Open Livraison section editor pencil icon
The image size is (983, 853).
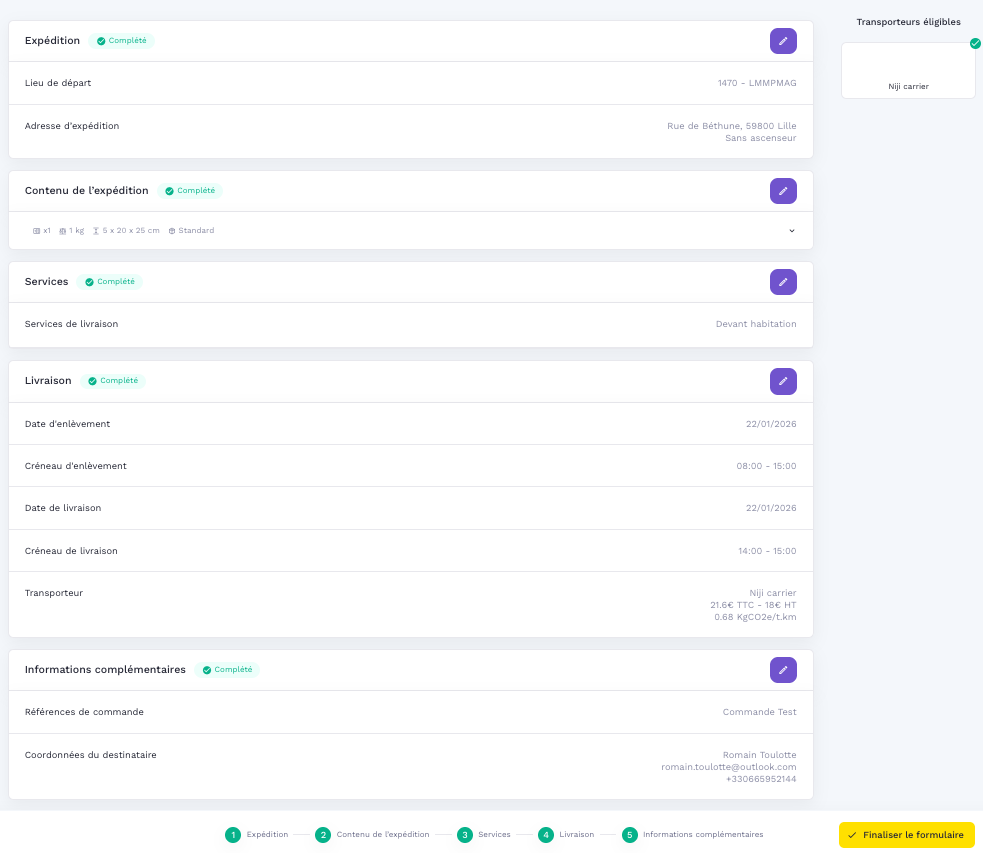[x=783, y=381]
